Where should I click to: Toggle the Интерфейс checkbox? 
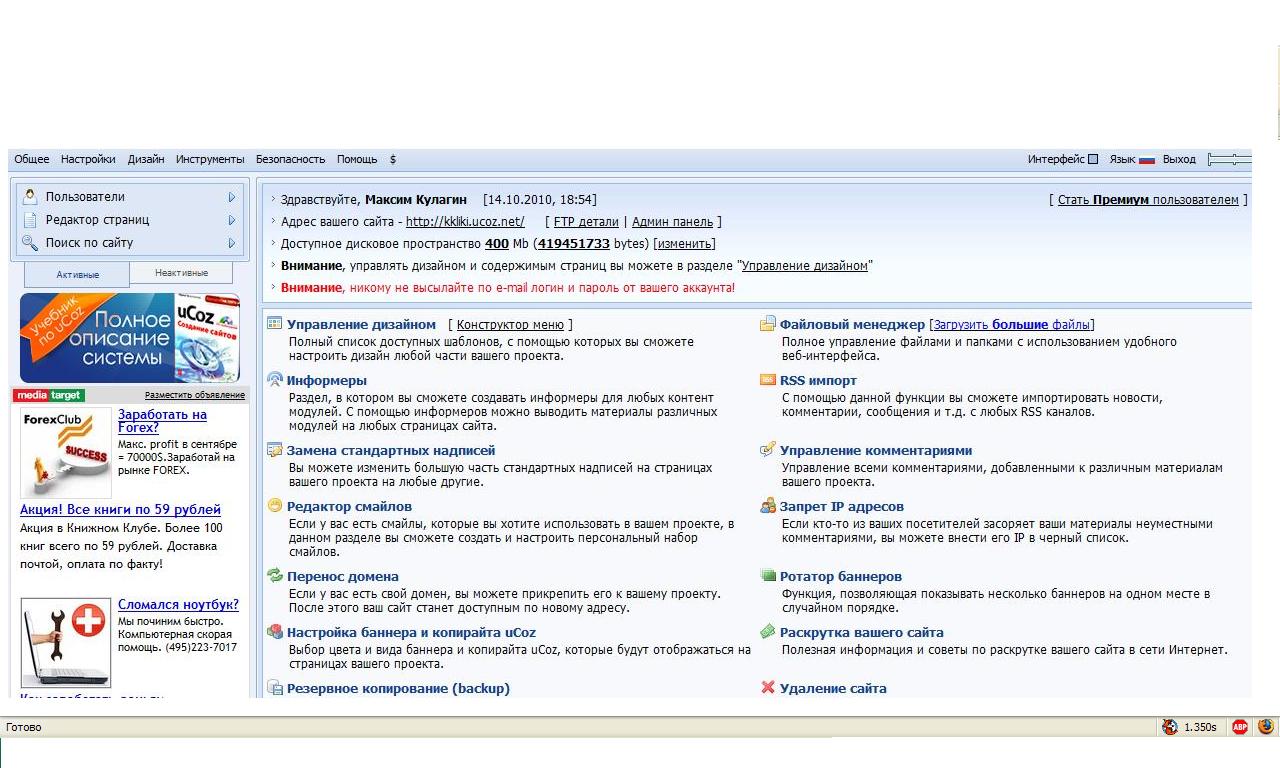point(1093,159)
